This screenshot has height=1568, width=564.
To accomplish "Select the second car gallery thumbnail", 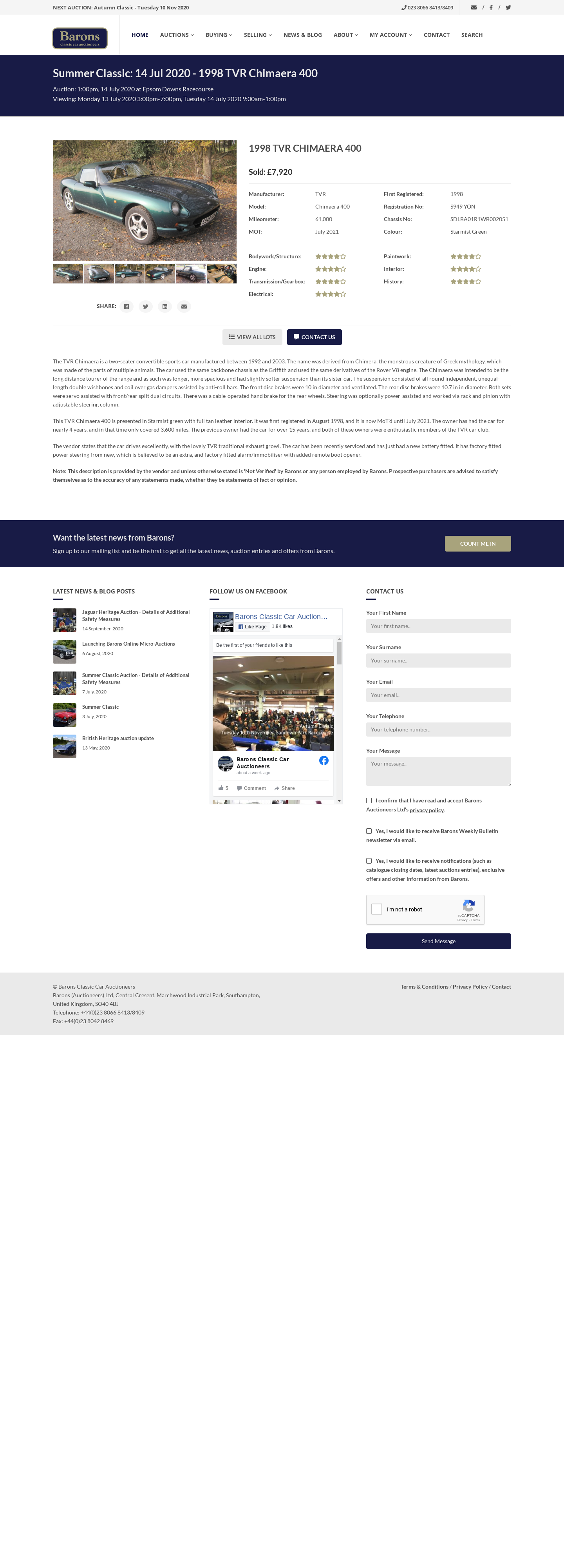I will [99, 274].
